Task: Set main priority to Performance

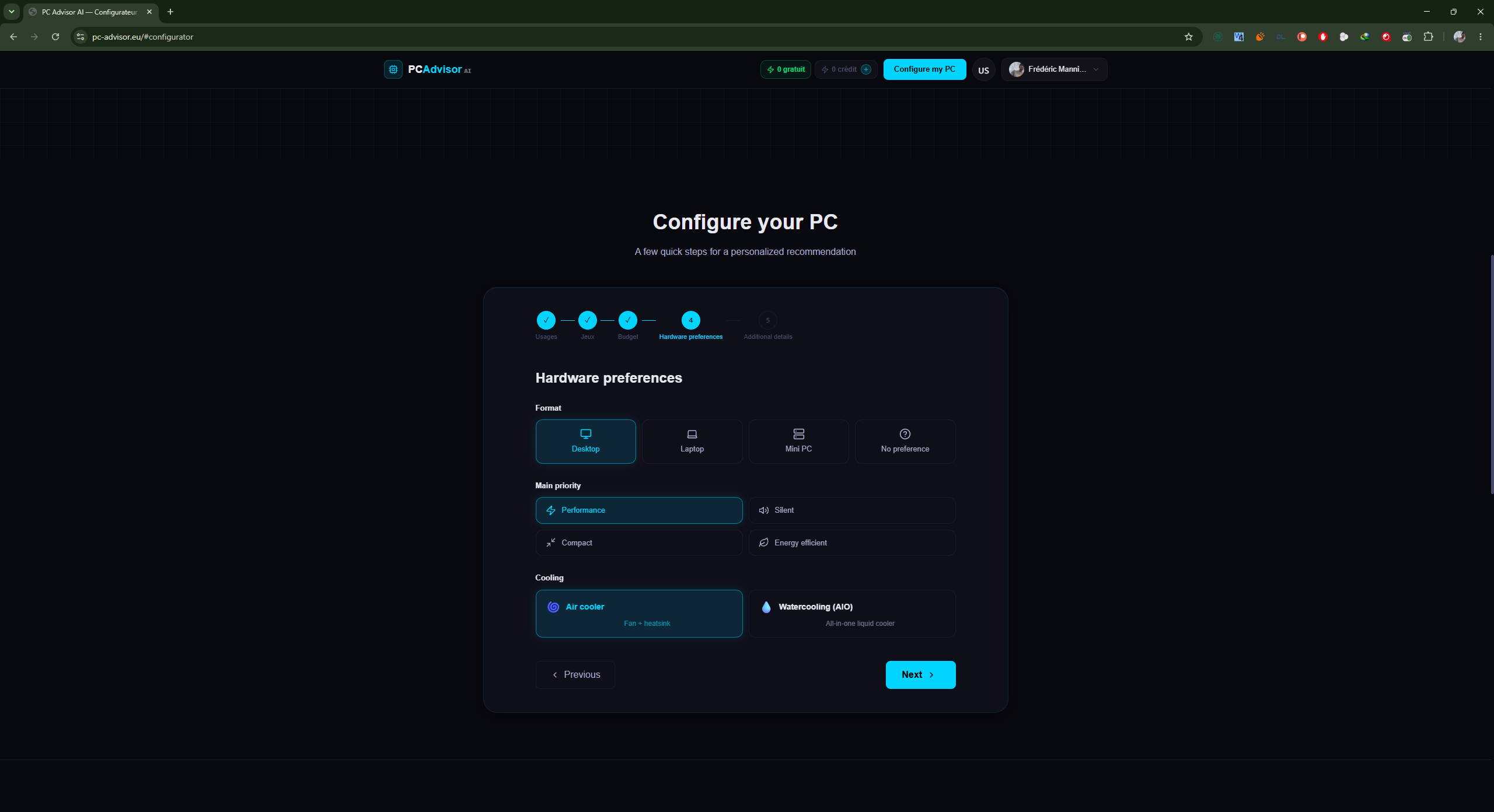Action: click(x=639, y=510)
